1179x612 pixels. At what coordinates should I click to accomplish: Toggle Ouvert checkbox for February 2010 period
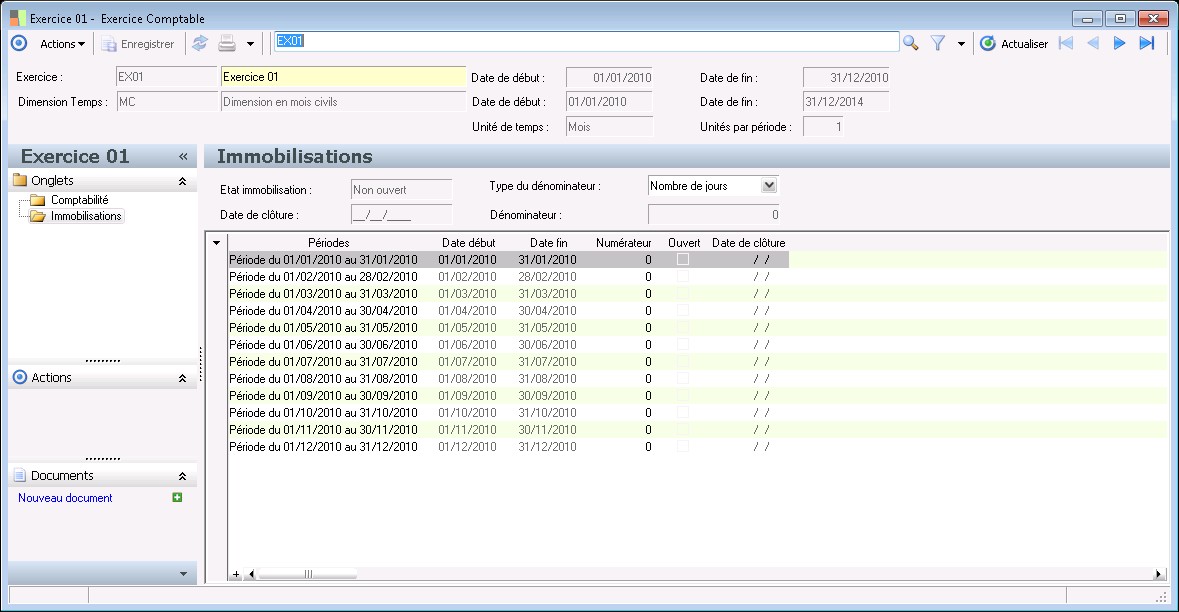coord(683,276)
